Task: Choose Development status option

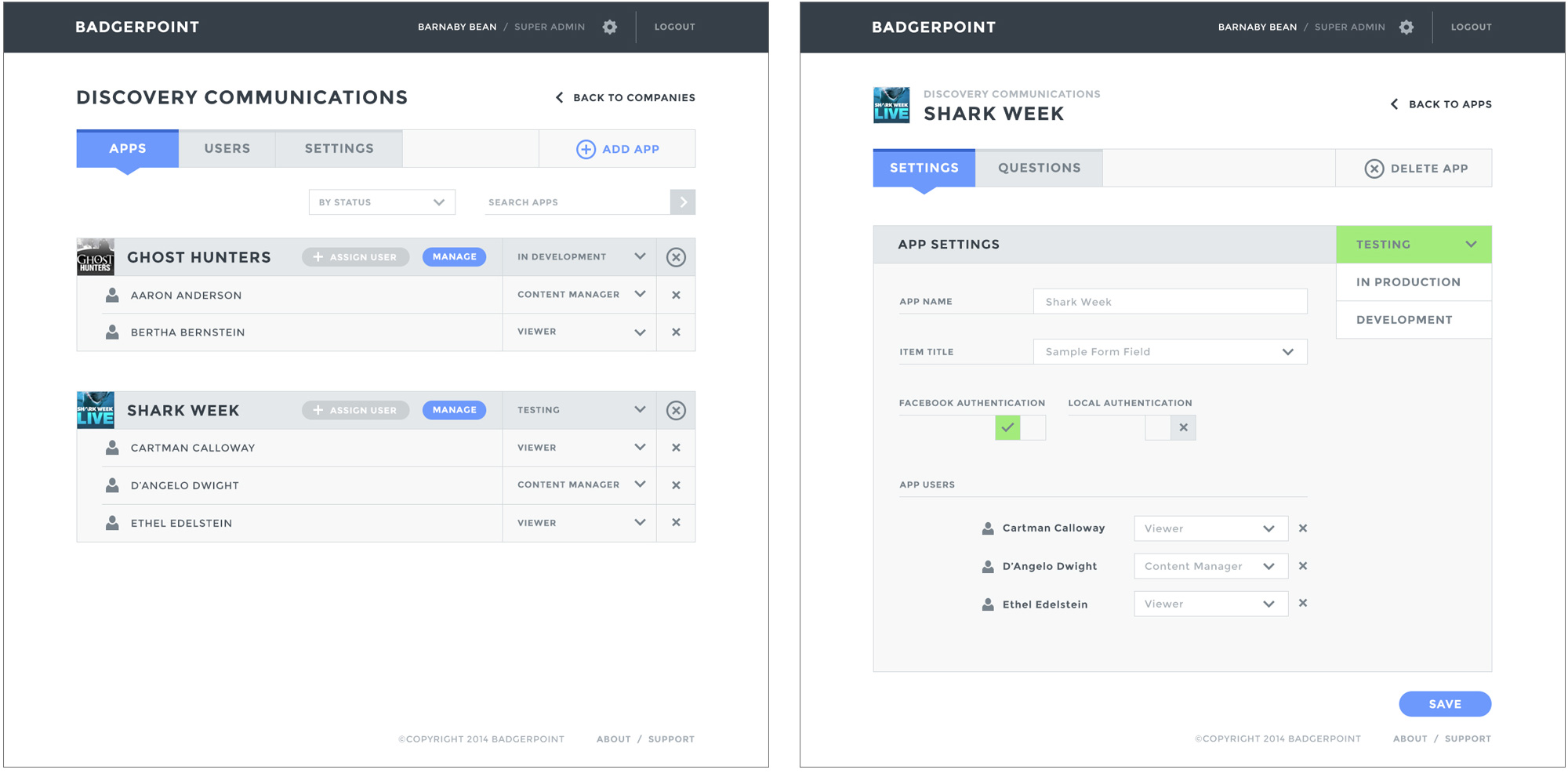Action: tap(1414, 320)
